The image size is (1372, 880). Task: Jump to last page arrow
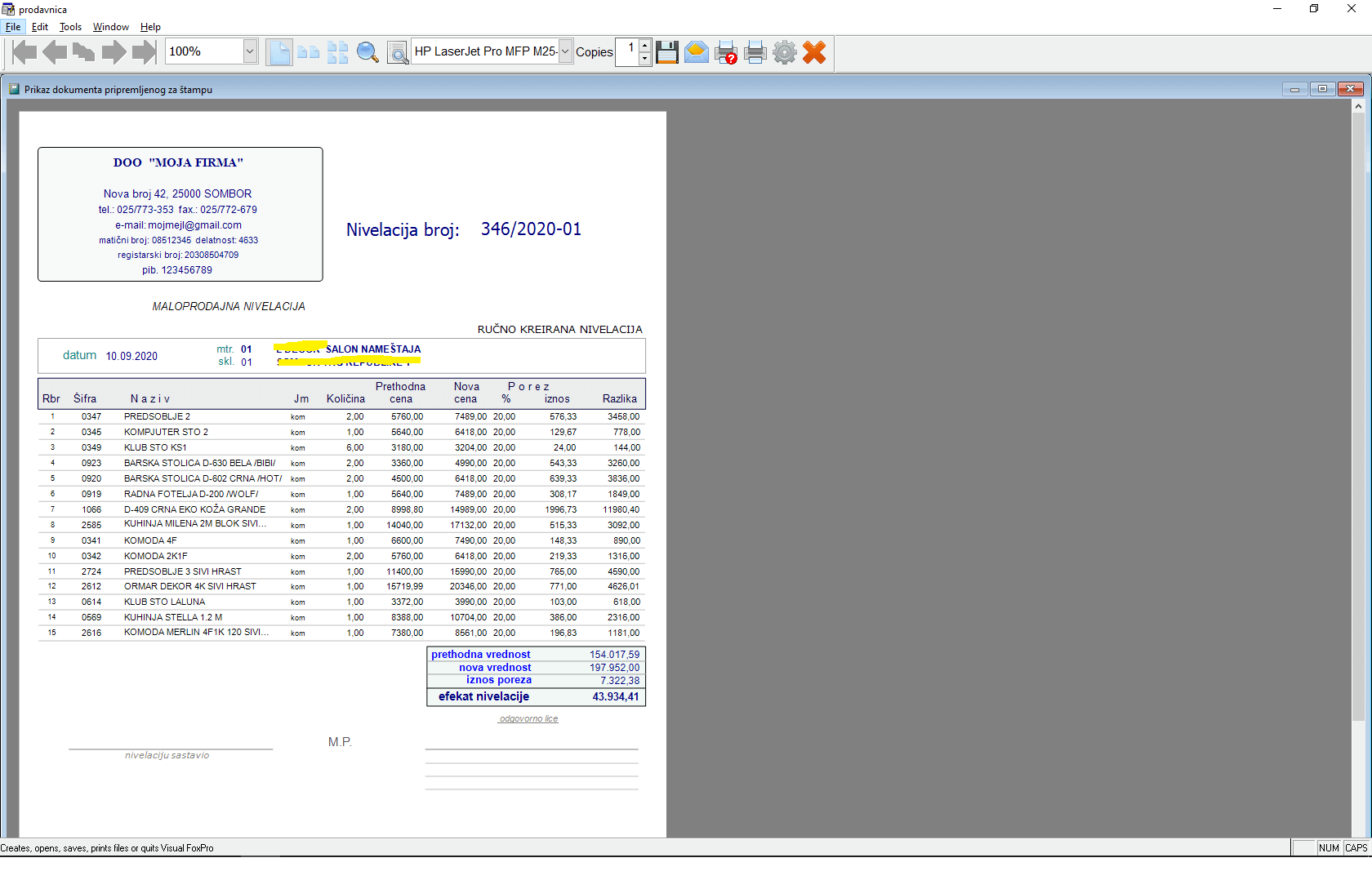coord(144,52)
